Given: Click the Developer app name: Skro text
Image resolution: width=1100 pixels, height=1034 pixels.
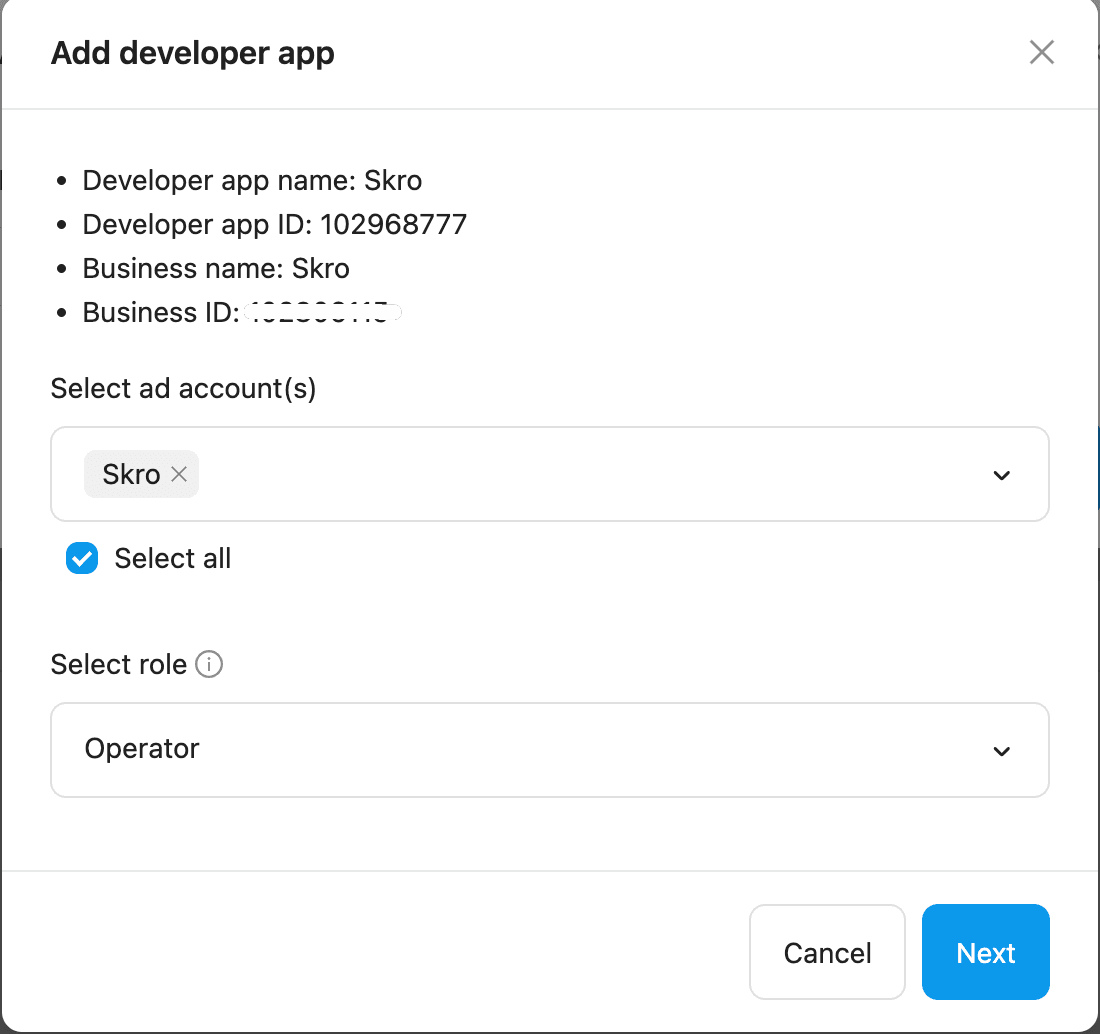Looking at the screenshot, I should click(252, 181).
